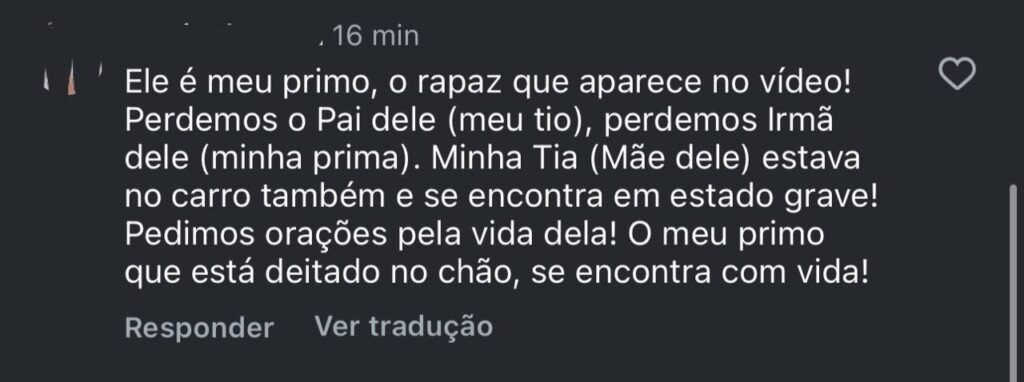Like the comment with the heart icon

tap(957, 74)
